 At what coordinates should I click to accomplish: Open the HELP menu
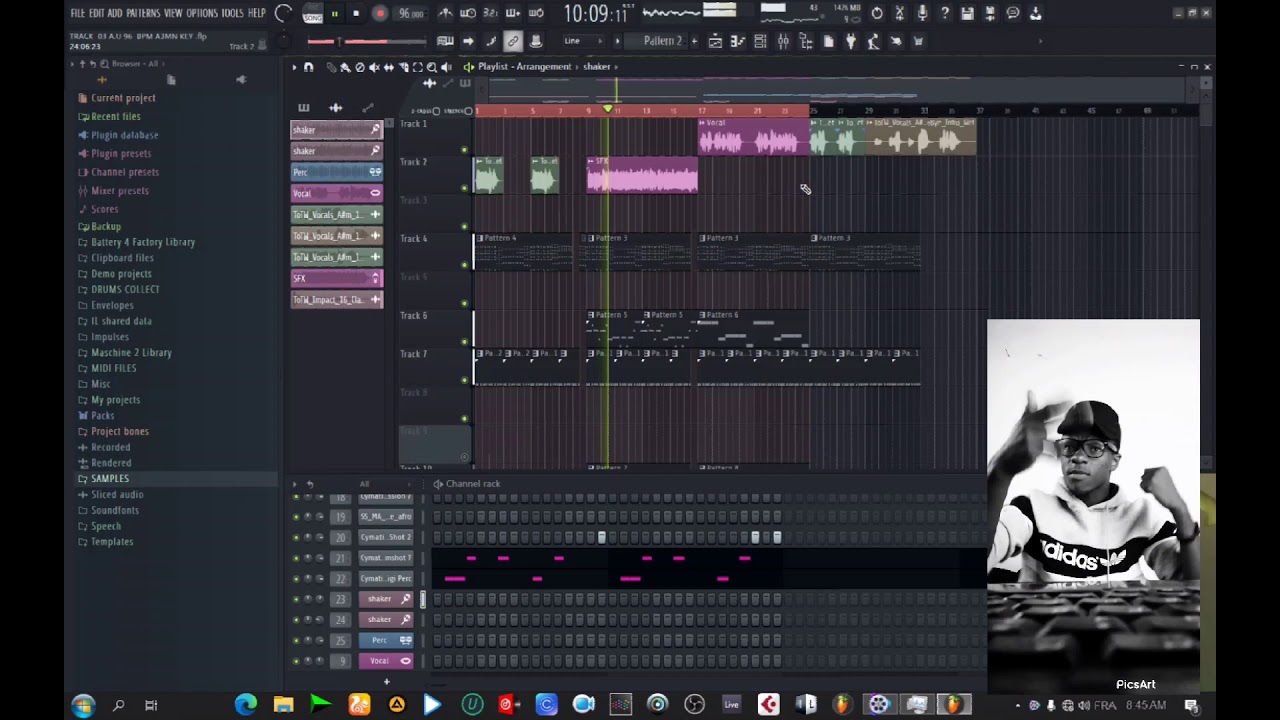256,13
